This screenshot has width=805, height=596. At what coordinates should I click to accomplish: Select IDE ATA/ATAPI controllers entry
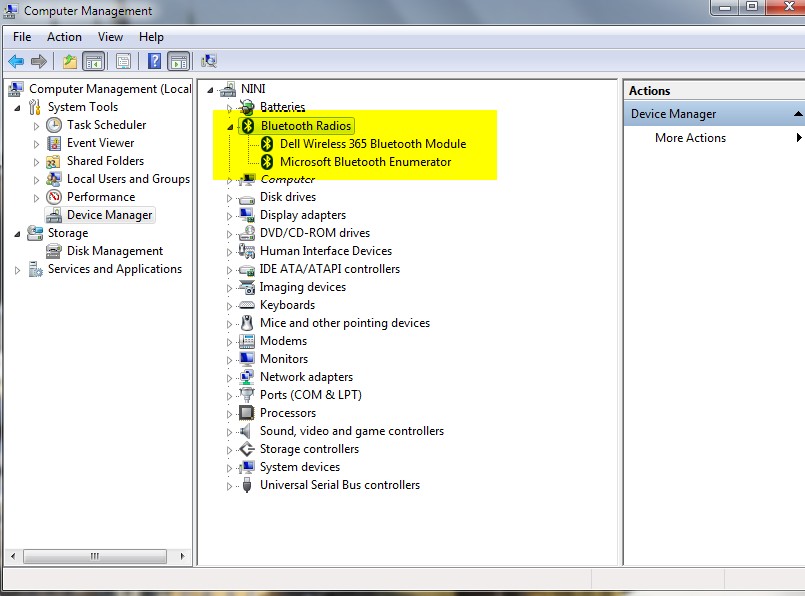330,268
